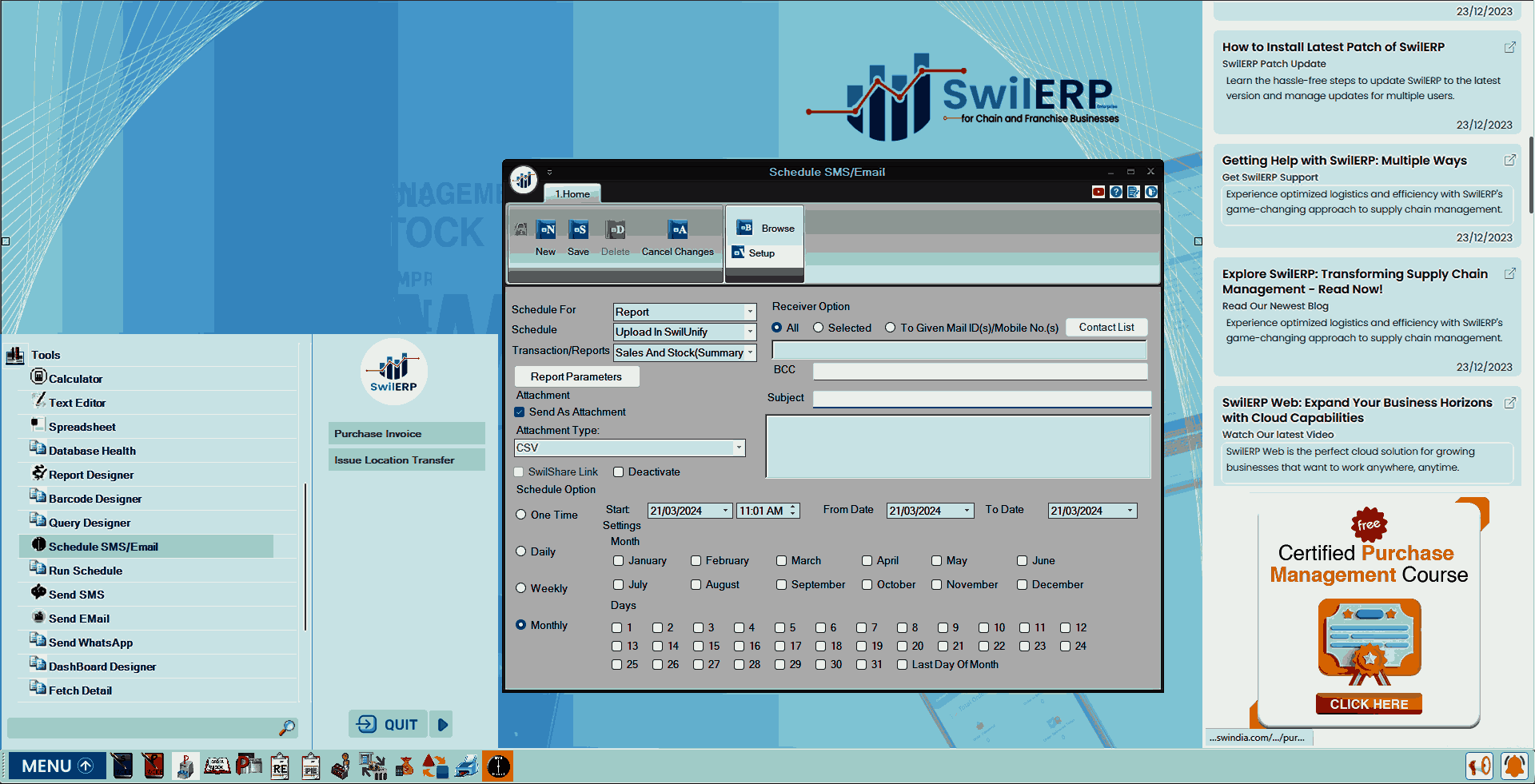Open external link icon for Getting Help article
Screen dimensions: 1535x784
click(1510, 160)
